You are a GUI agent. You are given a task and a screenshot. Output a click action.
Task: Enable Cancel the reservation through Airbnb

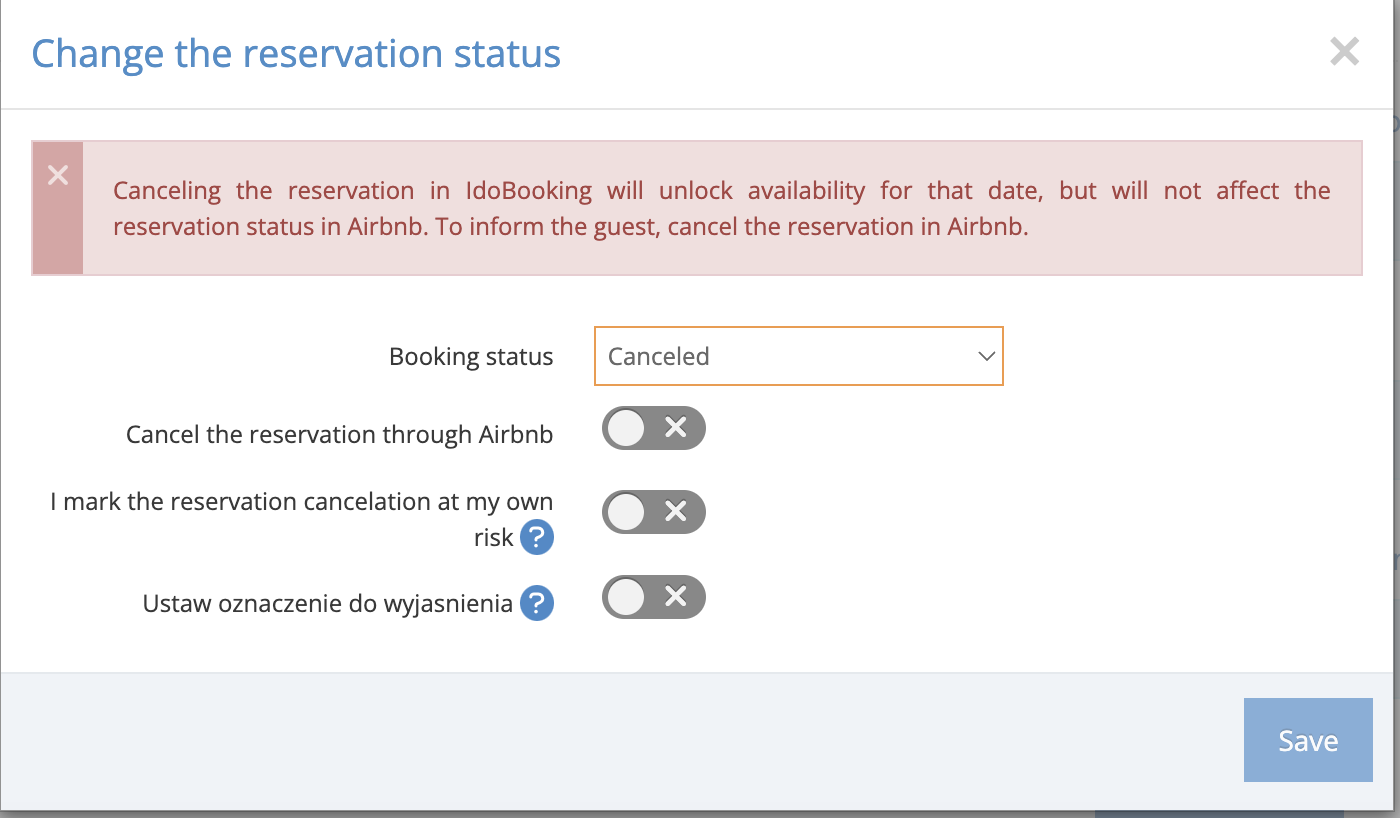(x=654, y=428)
